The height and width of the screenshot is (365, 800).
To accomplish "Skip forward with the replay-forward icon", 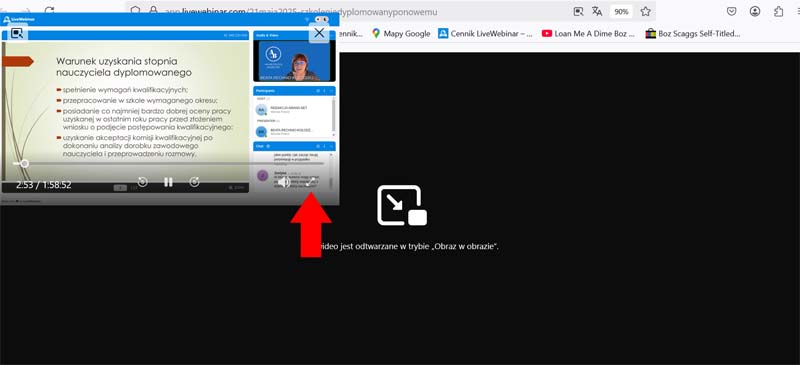I will click(194, 182).
